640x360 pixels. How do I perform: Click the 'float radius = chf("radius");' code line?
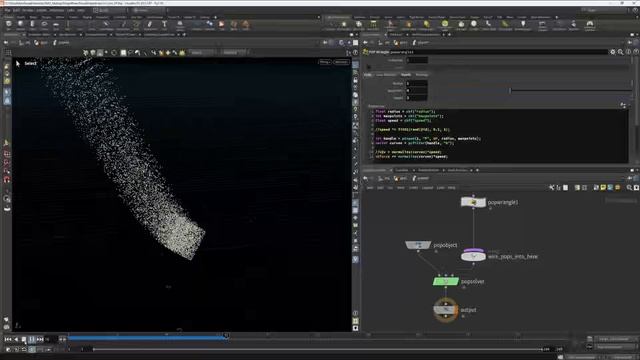pos(405,111)
